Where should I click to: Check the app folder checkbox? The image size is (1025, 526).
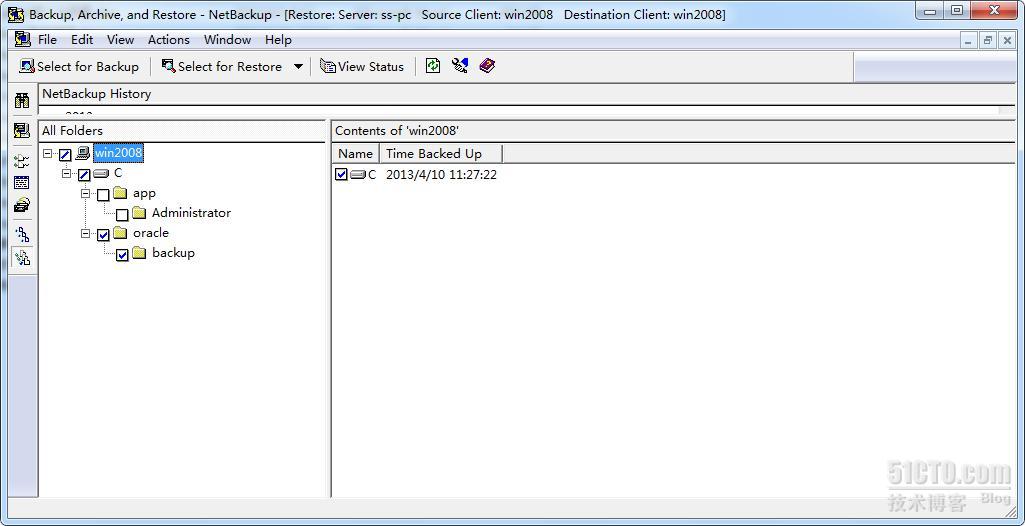103,195
